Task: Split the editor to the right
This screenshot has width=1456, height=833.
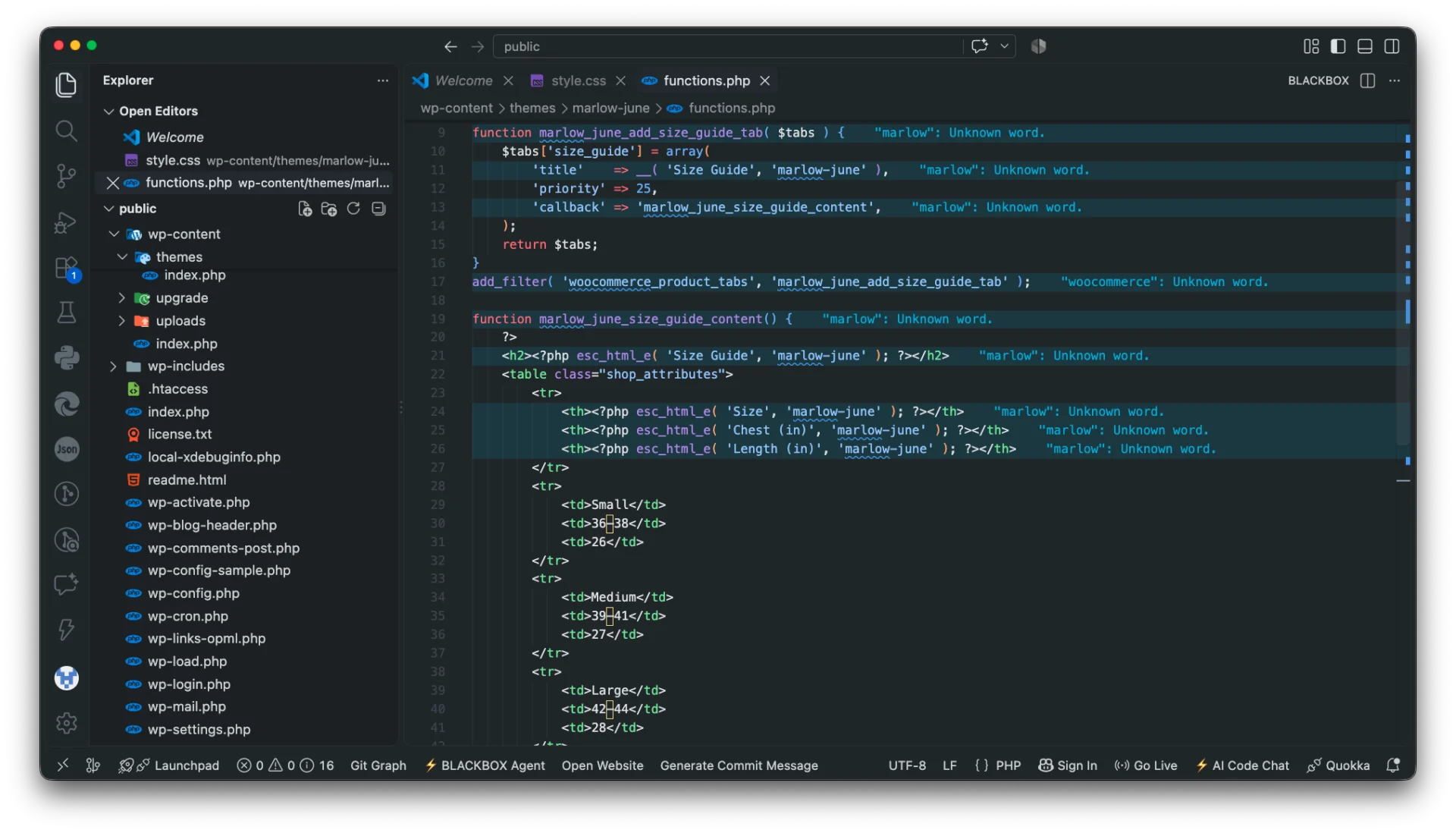Action: click(1367, 80)
